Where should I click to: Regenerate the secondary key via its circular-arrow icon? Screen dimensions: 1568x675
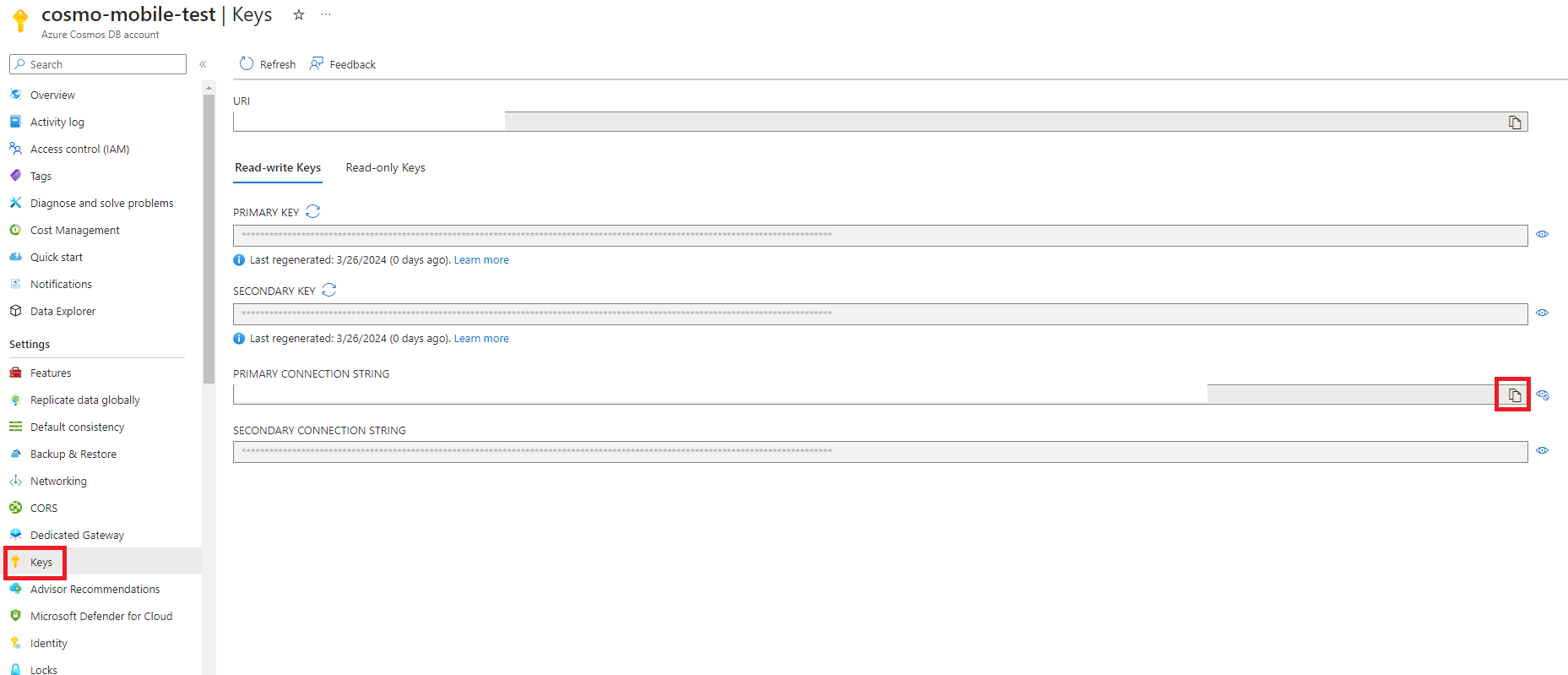[x=329, y=290]
